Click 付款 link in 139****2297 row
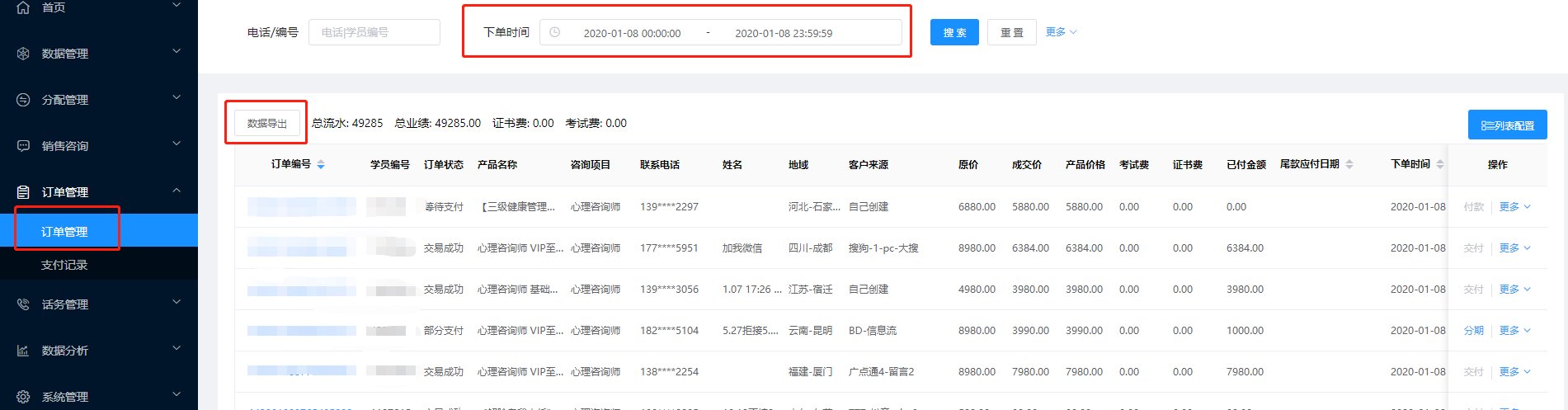 (1473, 207)
